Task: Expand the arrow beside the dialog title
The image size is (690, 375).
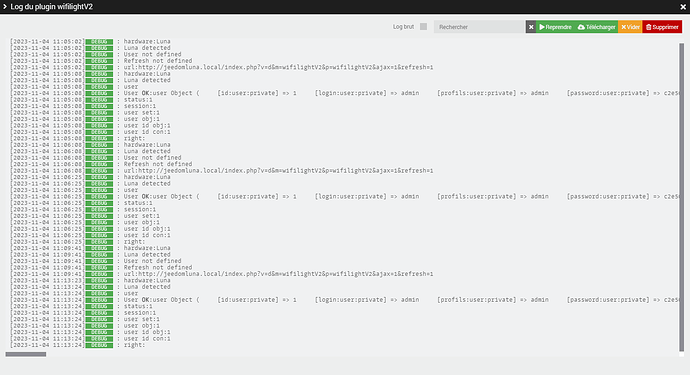Action: click(5, 7)
